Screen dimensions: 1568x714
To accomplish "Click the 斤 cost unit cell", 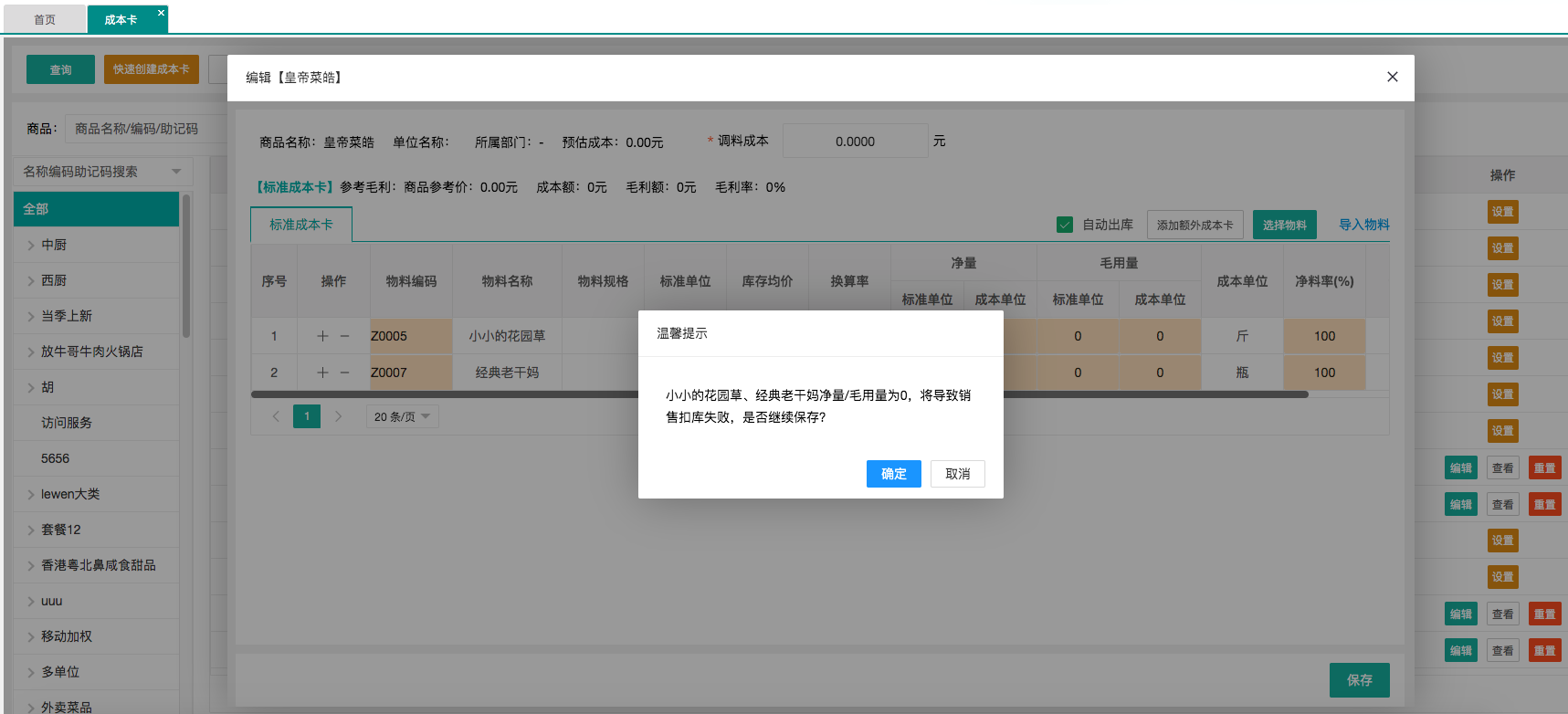I will coord(1242,336).
